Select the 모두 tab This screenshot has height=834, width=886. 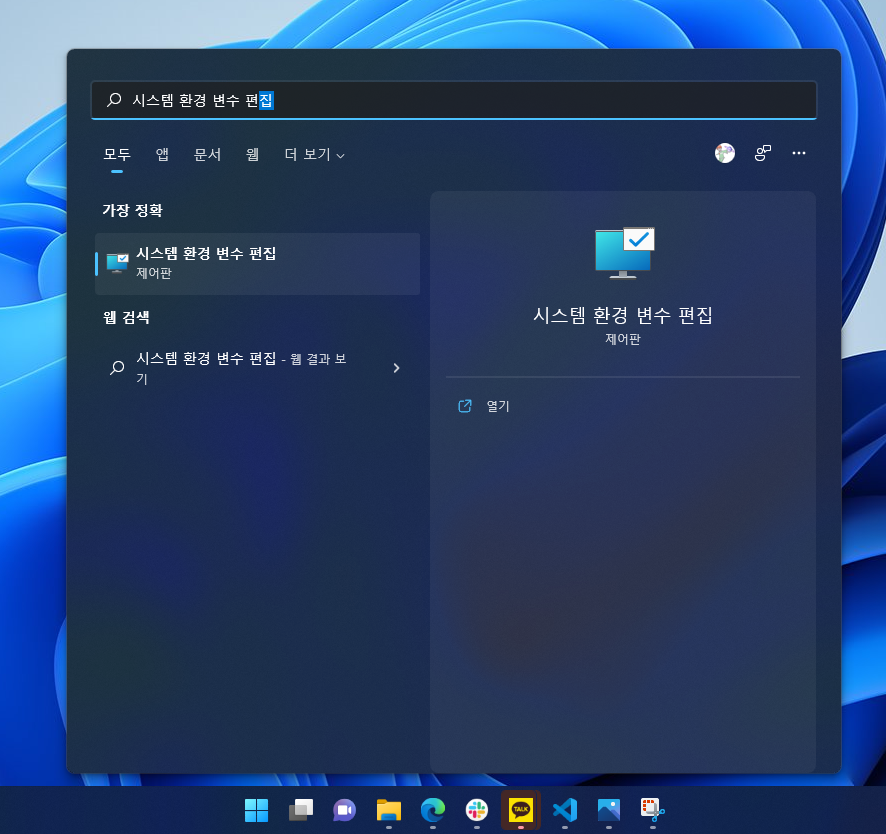click(x=117, y=154)
